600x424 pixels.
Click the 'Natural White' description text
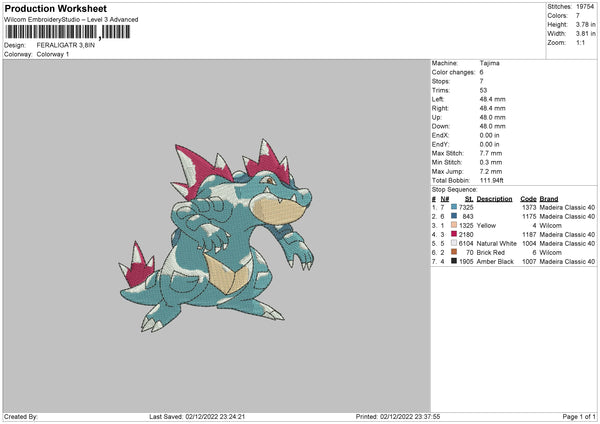(497, 243)
